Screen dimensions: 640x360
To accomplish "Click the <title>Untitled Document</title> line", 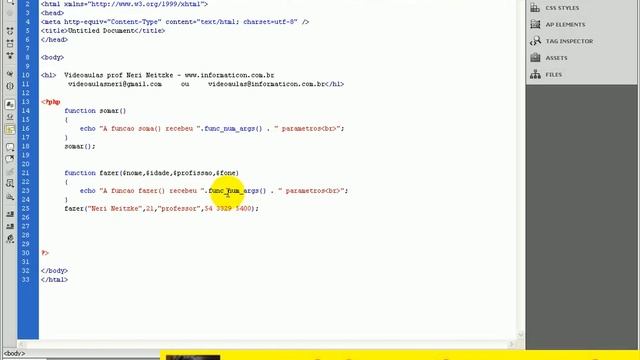I will click(103, 31).
